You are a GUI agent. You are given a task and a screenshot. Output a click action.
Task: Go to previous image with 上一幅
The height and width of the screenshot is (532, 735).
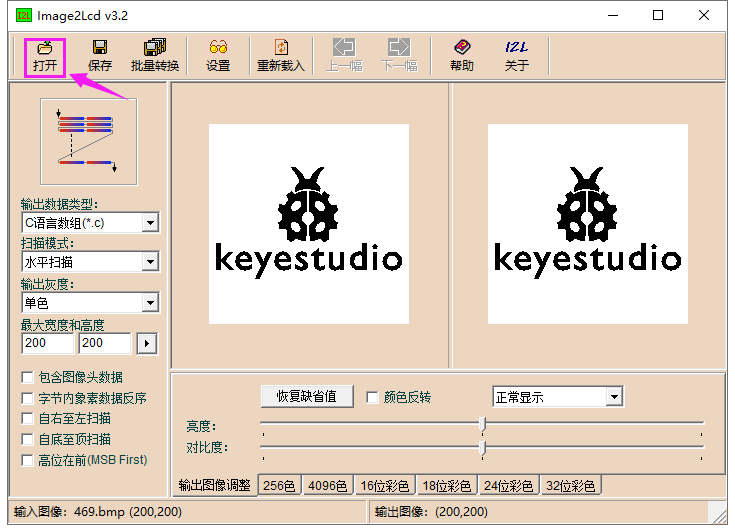[x=344, y=56]
